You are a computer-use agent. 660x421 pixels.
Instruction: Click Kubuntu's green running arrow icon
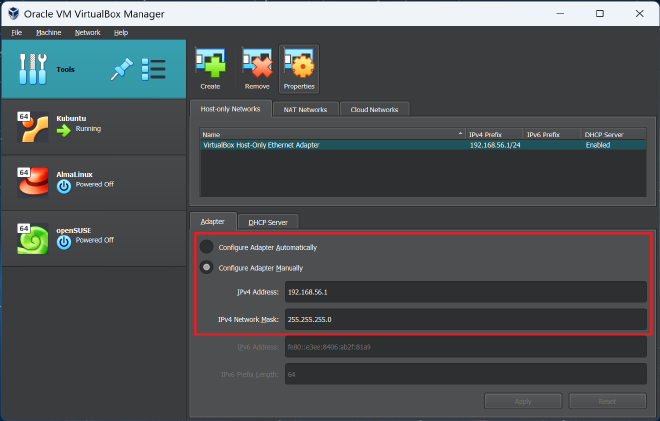(x=64, y=131)
